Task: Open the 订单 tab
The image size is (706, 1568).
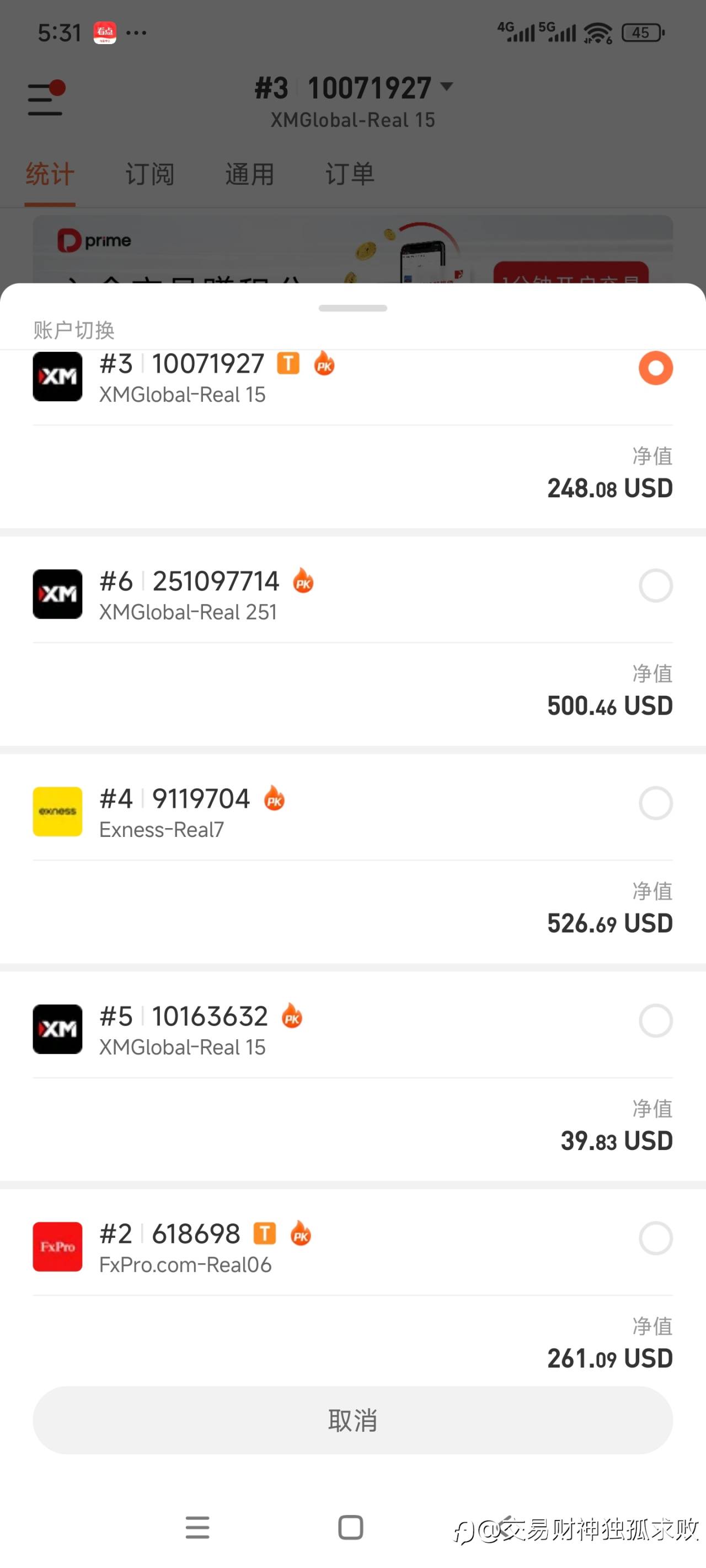Action: tap(350, 174)
